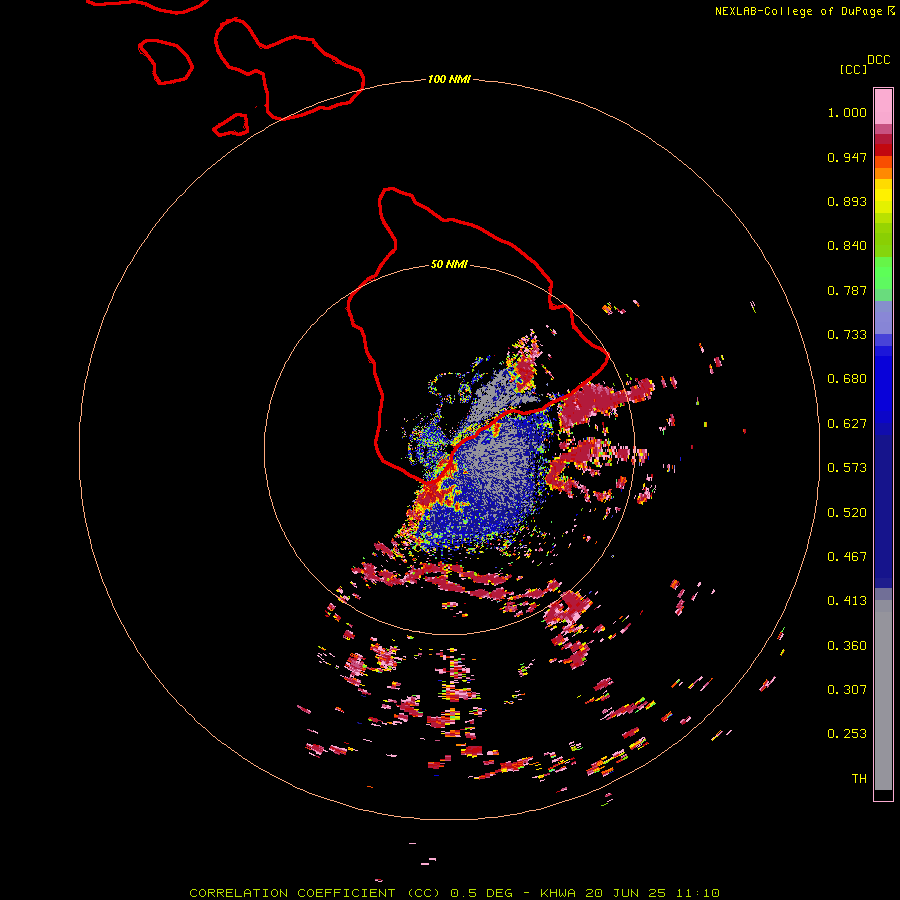This screenshot has height=900, width=900.
Task: Click the 0.893 scale value
Action: tap(847, 201)
